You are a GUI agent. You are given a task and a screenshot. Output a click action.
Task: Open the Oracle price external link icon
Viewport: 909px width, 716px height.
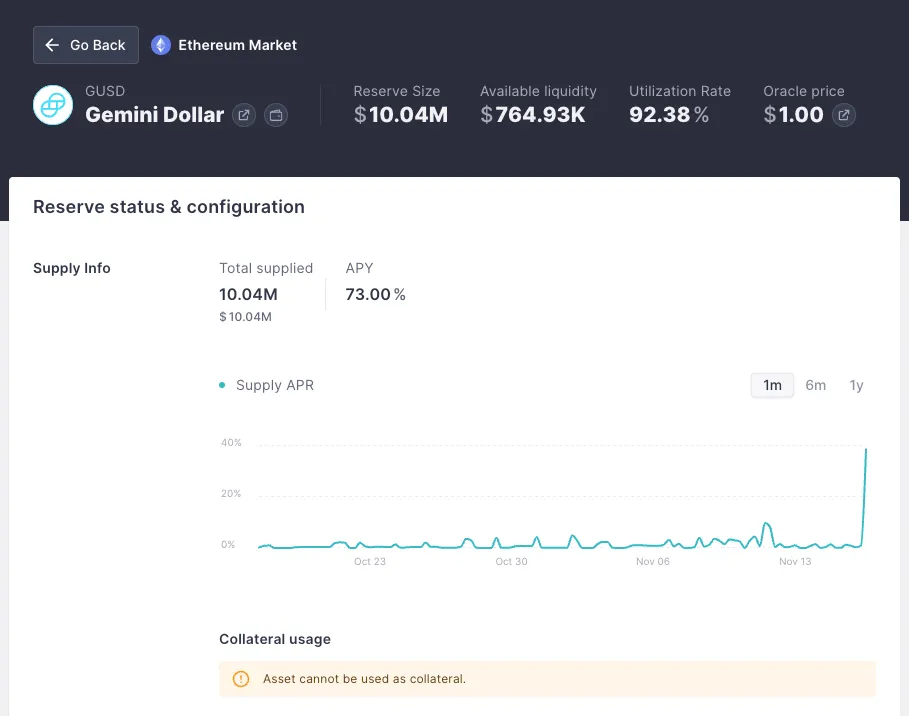point(844,115)
